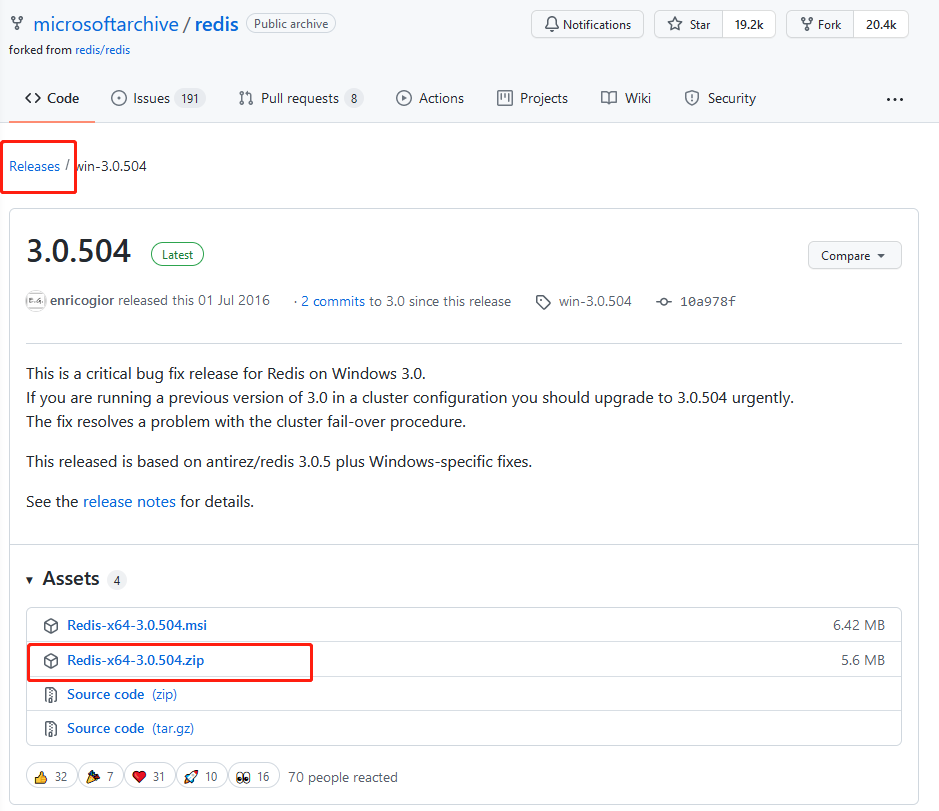Go to the Actions tab
This screenshot has width=939, height=811.
point(430,98)
